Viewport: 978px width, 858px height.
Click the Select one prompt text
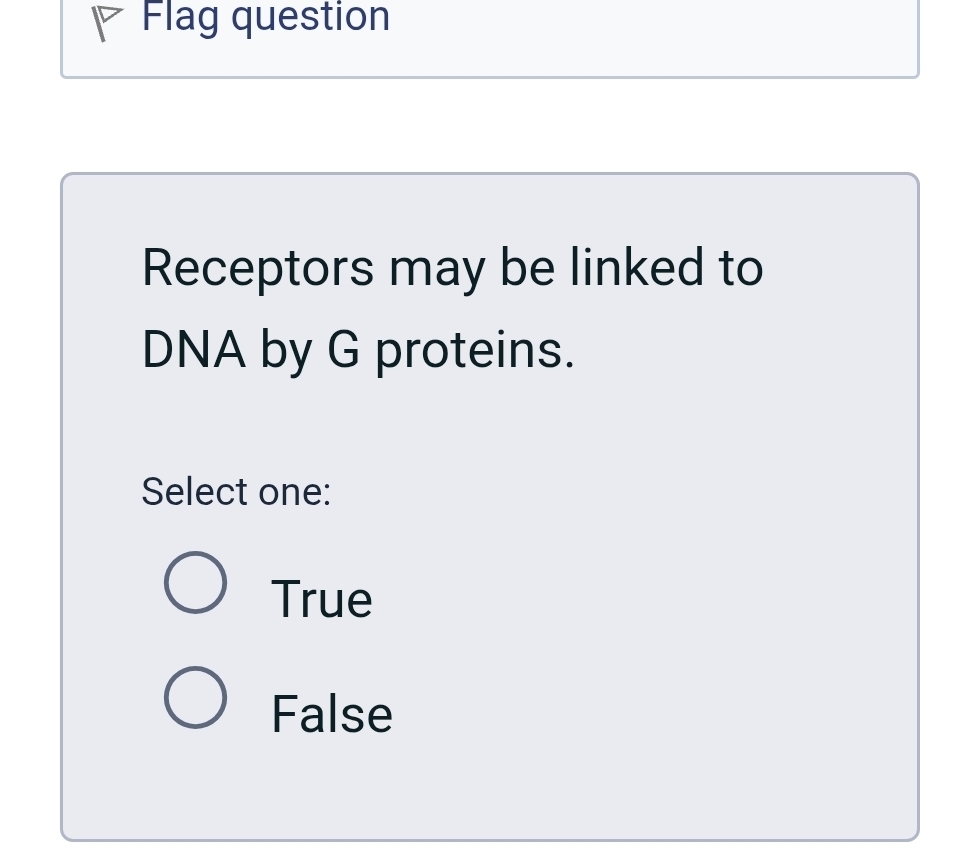(236, 491)
